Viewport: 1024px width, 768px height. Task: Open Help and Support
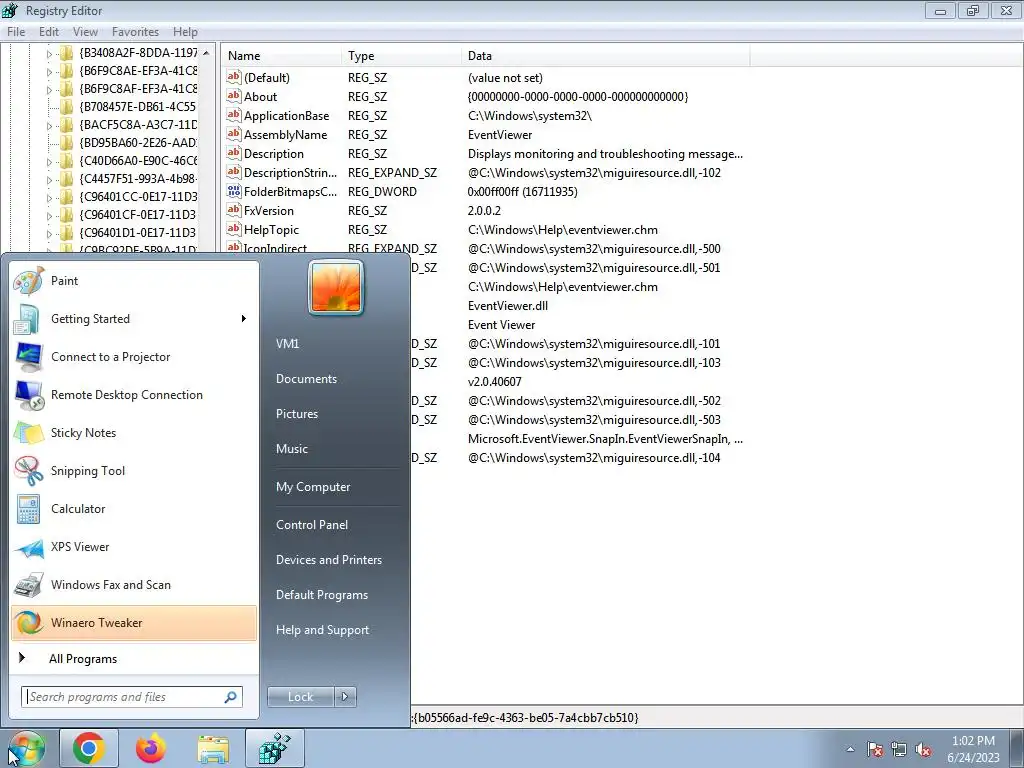(x=323, y=630)
